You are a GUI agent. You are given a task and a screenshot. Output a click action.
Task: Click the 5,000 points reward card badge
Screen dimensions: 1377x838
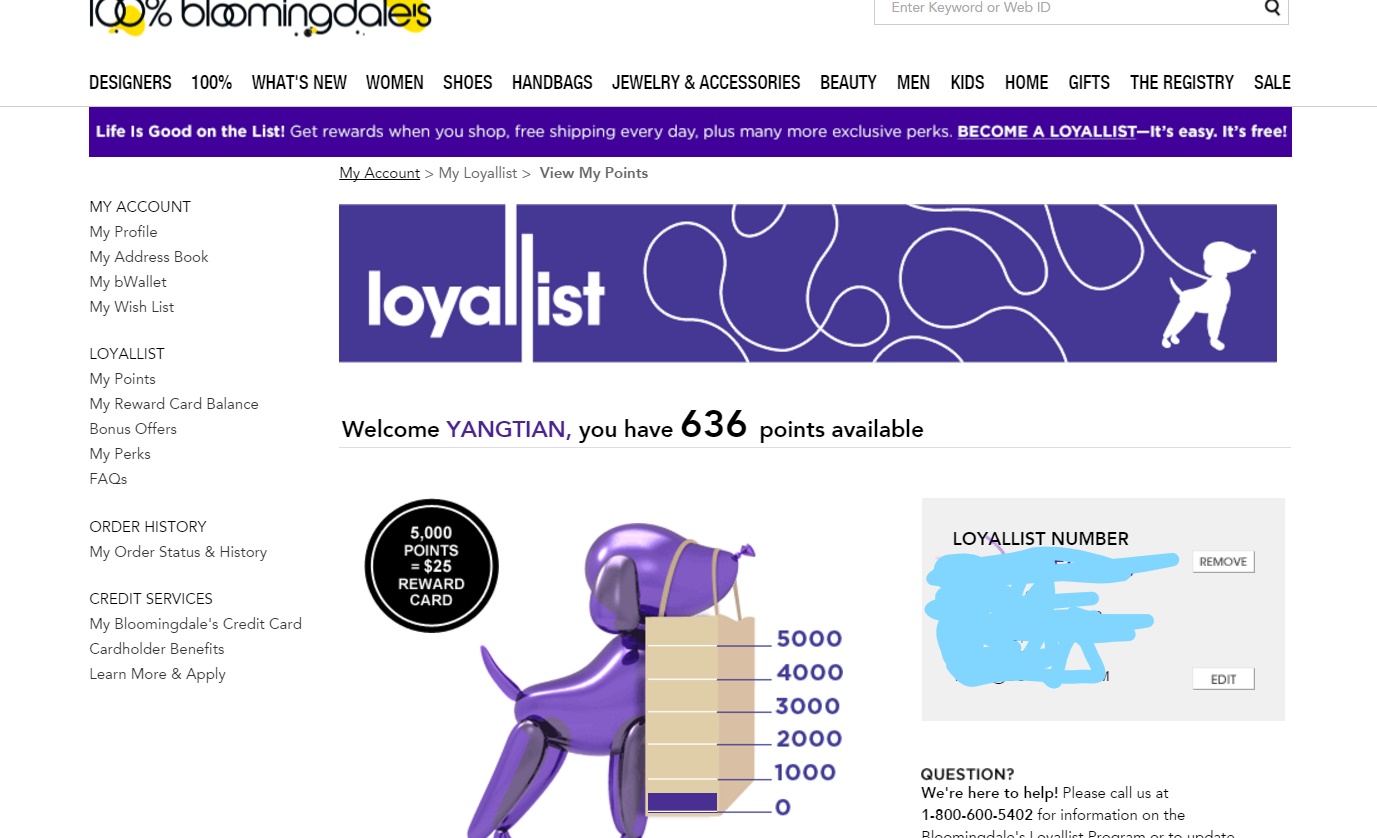pyautogui.click(x=432, y=566)
